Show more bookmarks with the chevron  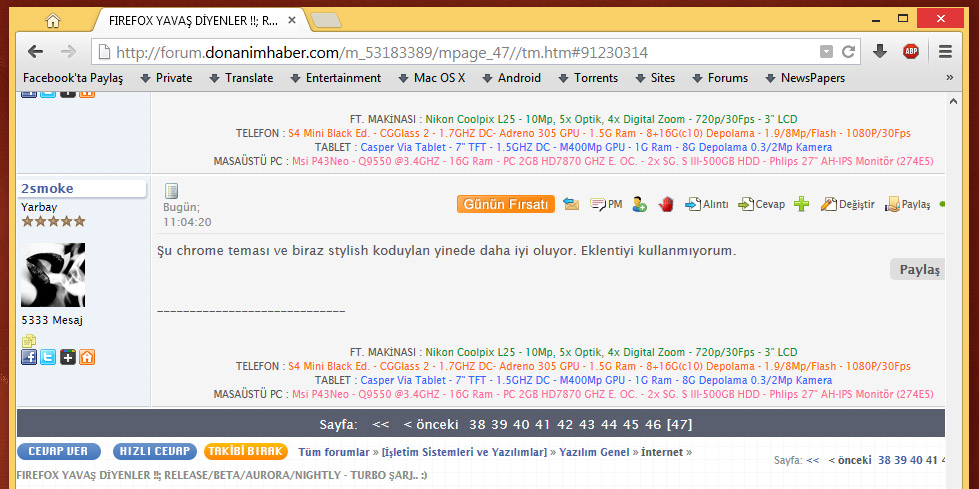pos(950,77)
